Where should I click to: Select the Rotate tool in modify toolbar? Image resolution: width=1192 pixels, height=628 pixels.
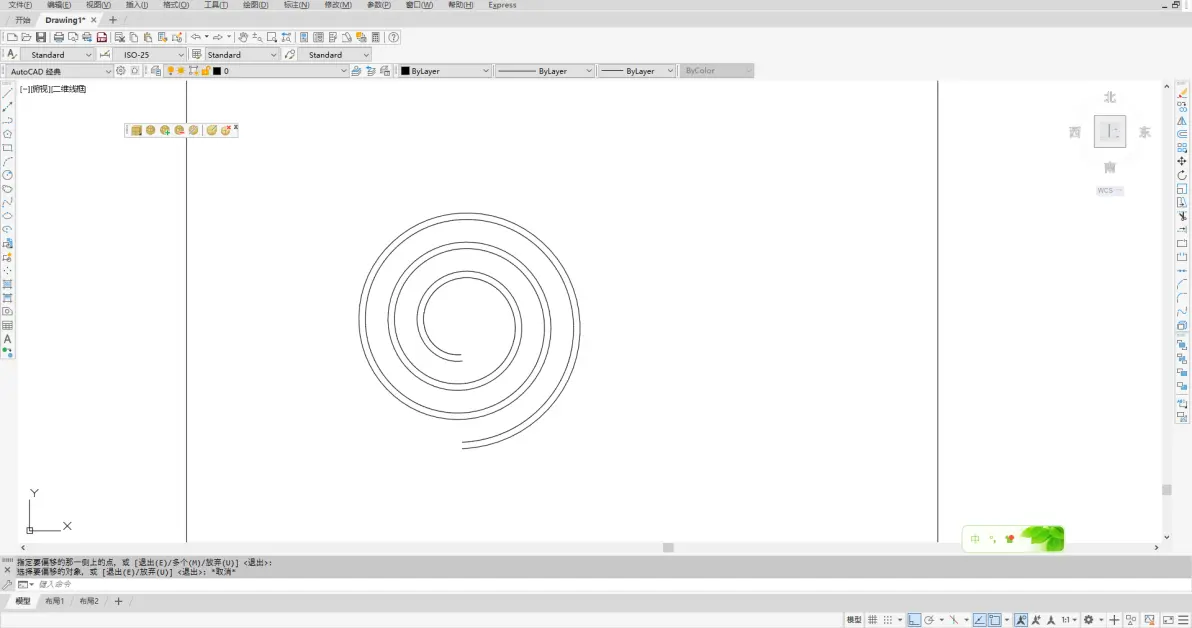tap(1182, 175)
